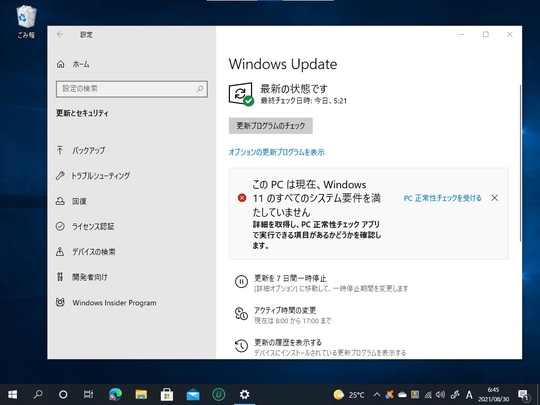Click the OneDrive cloud tray icon
This screenshot has width=540, height=405.
click(402, 395)
